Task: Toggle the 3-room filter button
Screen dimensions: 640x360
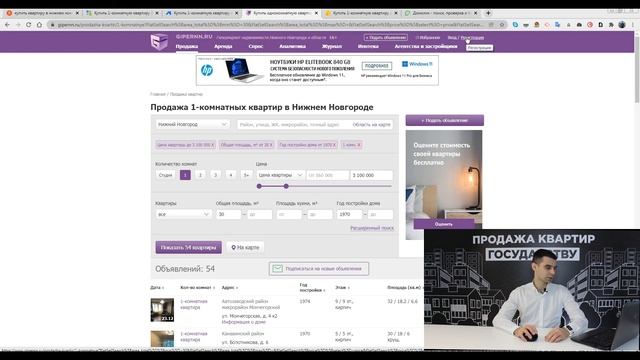Action: [215, 175]
